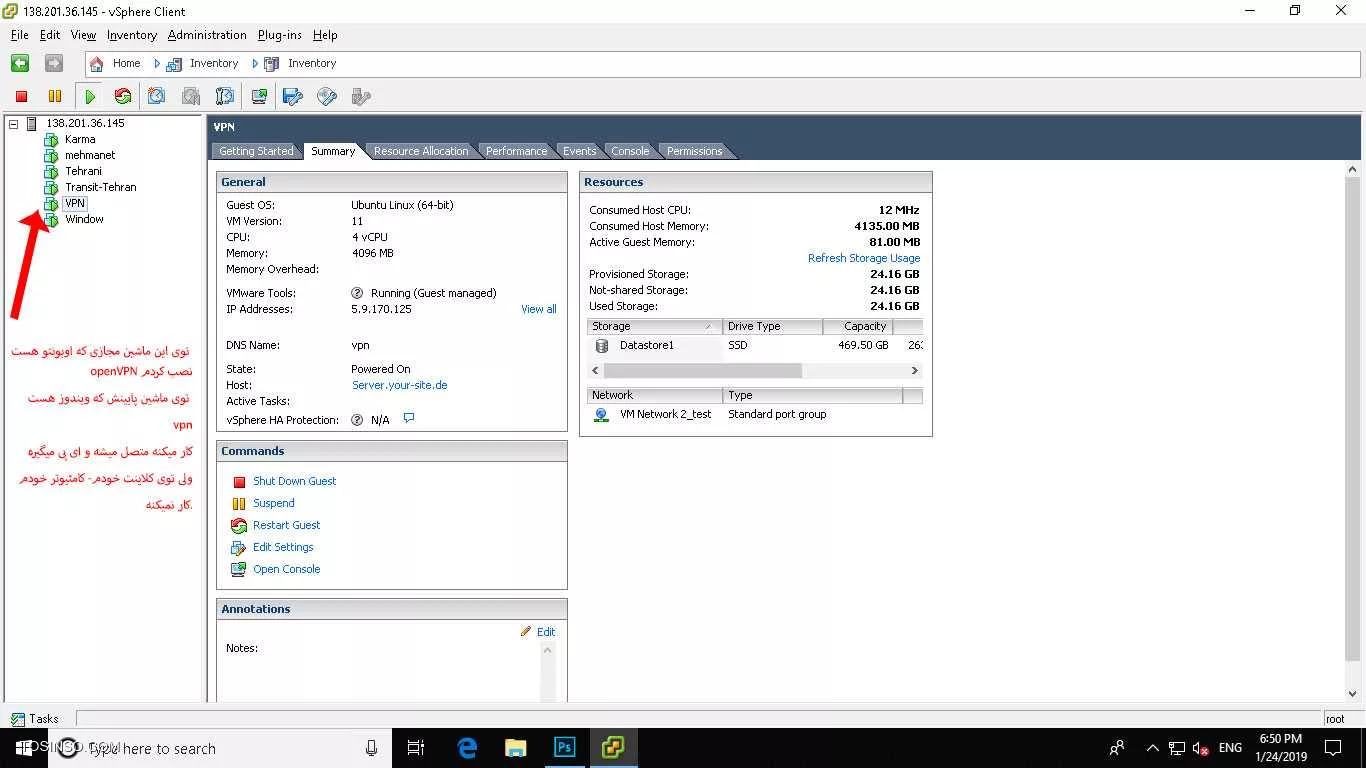Image resolution: width=1366 pixels, height=768 pixels.
Task: Click the green Back navigation arrow
Action: point(20,63)
